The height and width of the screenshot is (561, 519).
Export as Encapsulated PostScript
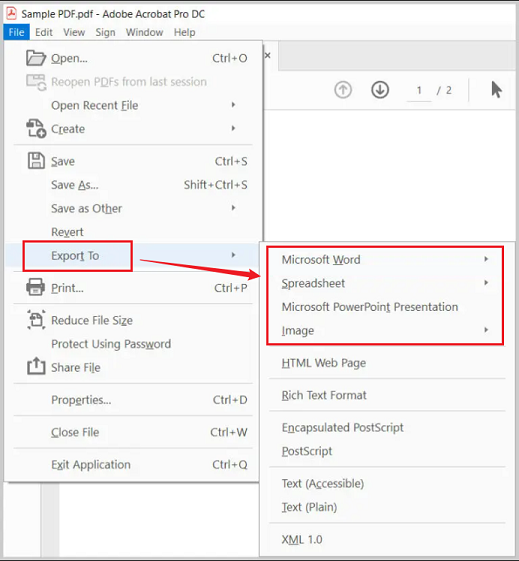tap(387, 427)
